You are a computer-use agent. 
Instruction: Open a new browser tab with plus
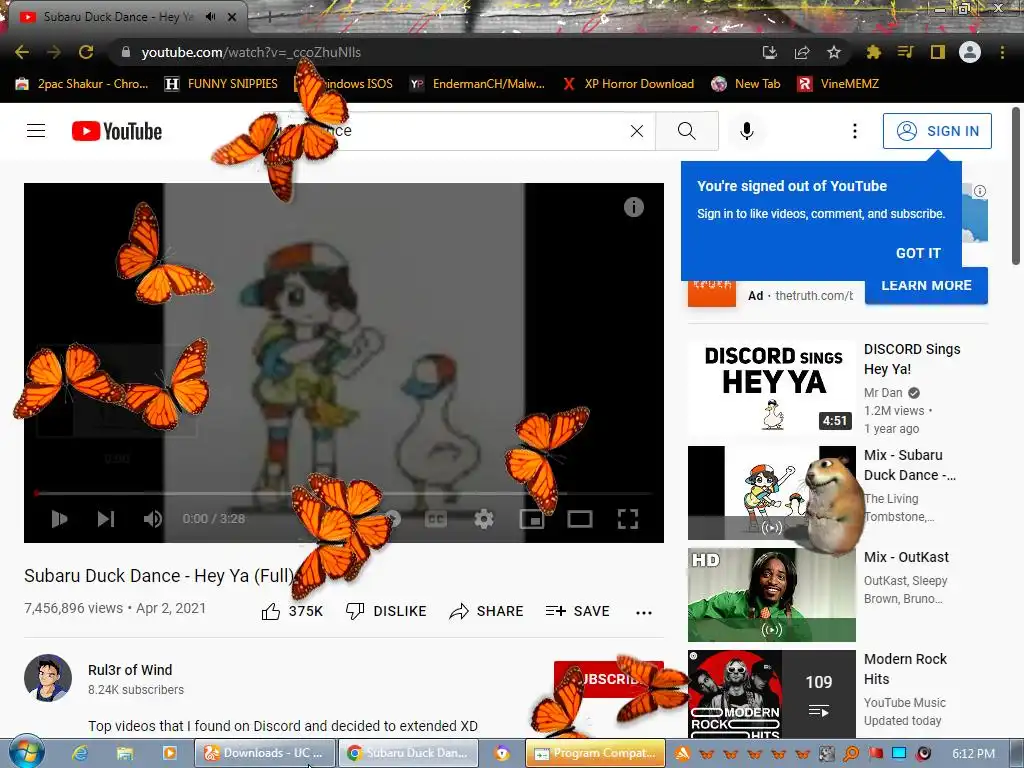pos(269,17)
